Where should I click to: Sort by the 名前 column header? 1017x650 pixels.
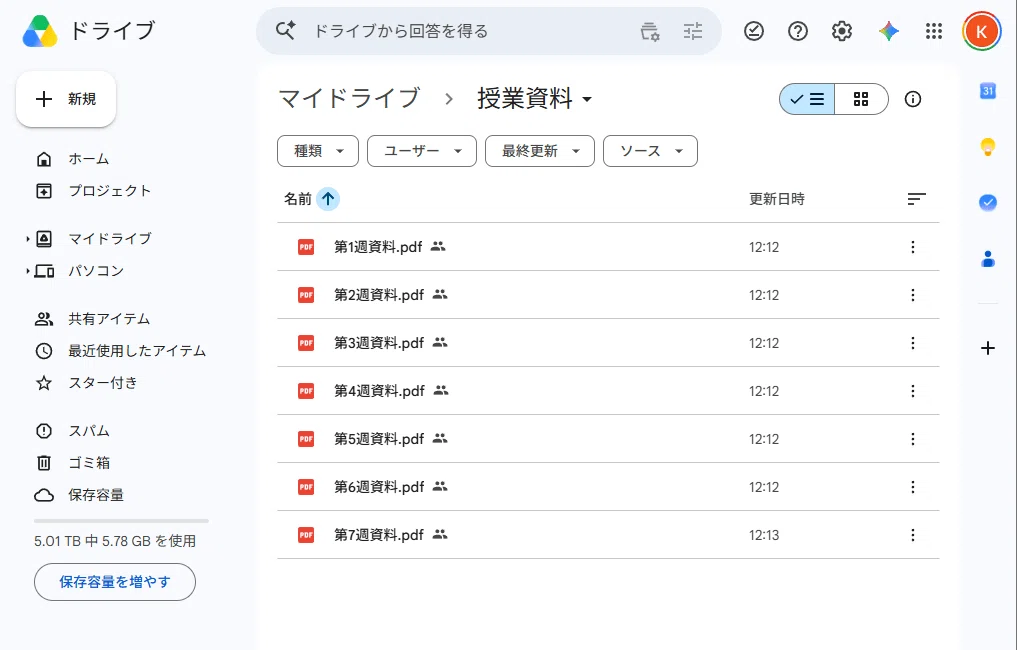click(x=298, y=199)
